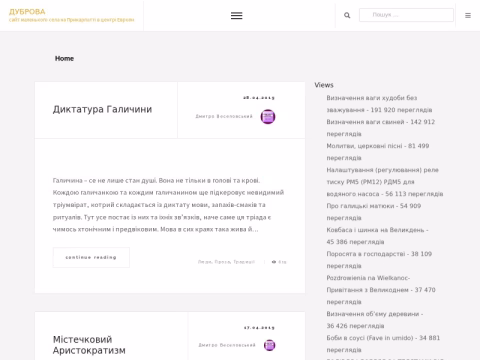The width and height of the screenshot is (480, 360).
Task: Click the Views widget heading
Action: pos(324,85)
